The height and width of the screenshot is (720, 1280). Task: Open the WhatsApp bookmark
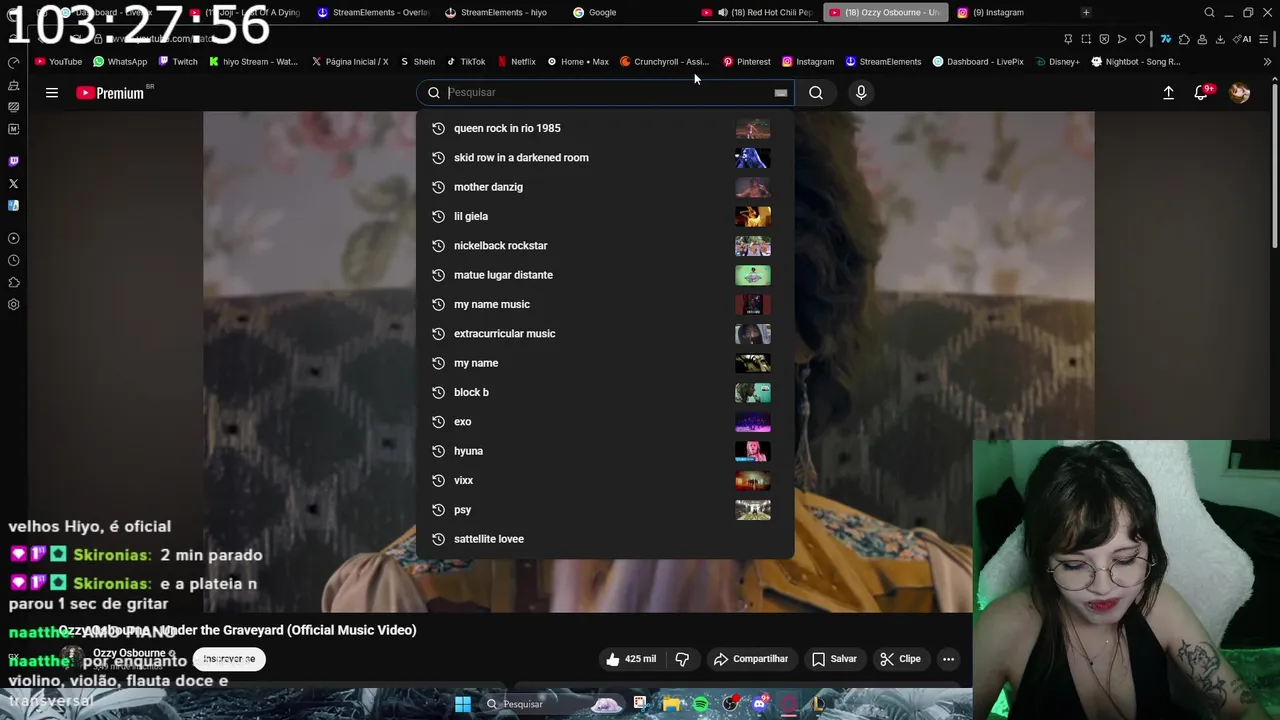(x=120, y=61)
